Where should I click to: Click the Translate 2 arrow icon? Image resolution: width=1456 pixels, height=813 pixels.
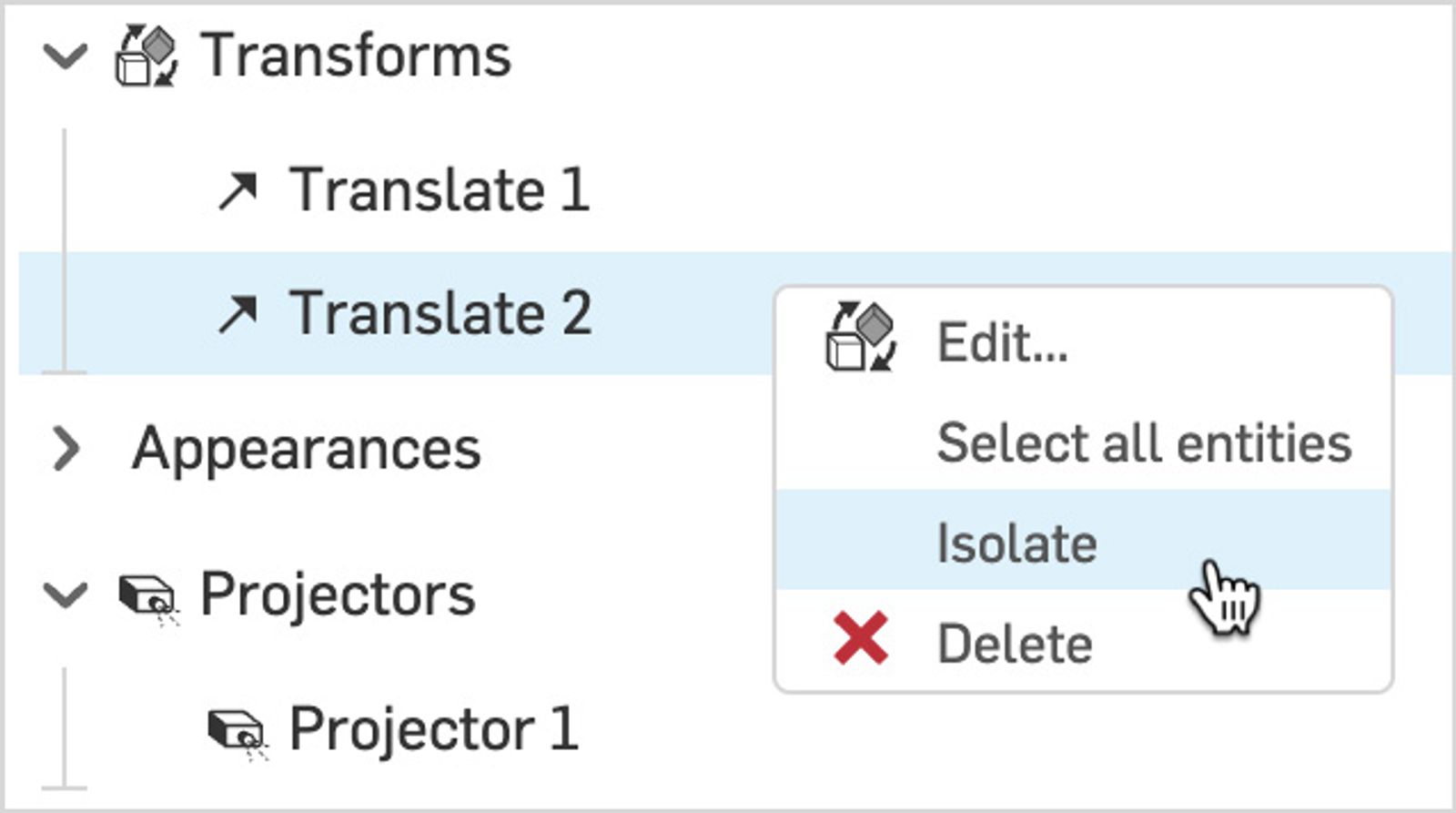pos(238,314)
